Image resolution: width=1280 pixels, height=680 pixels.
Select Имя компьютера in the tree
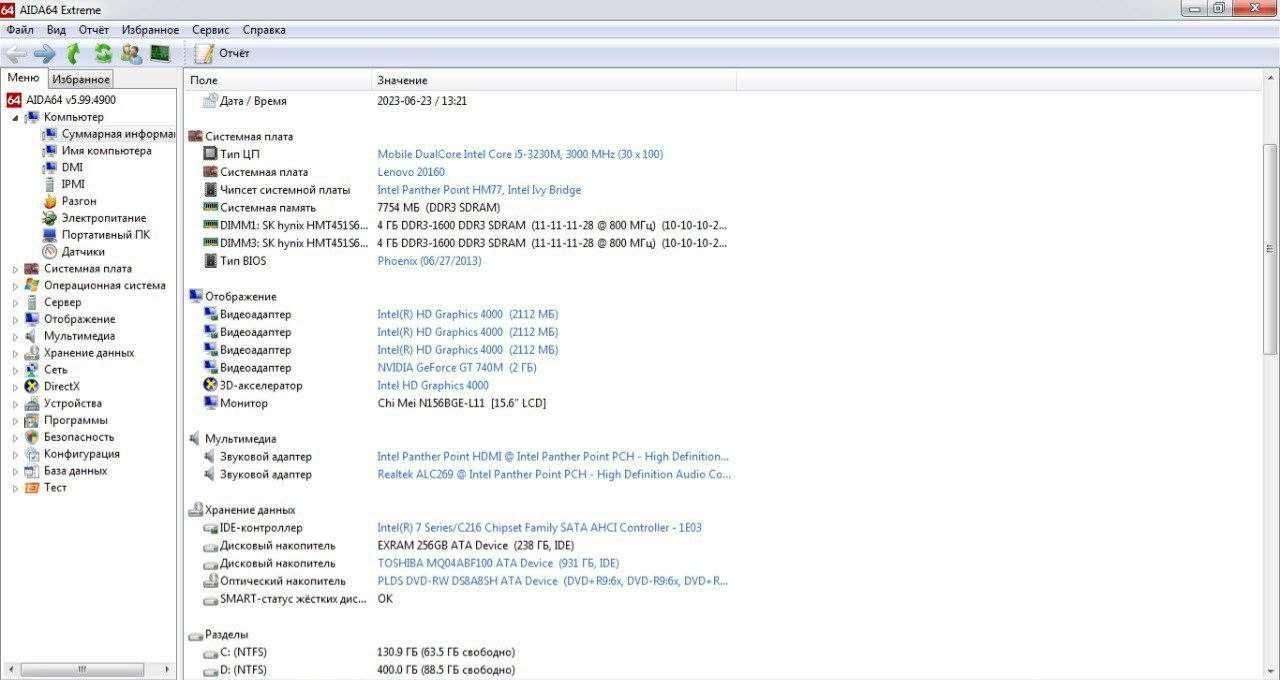107,151
